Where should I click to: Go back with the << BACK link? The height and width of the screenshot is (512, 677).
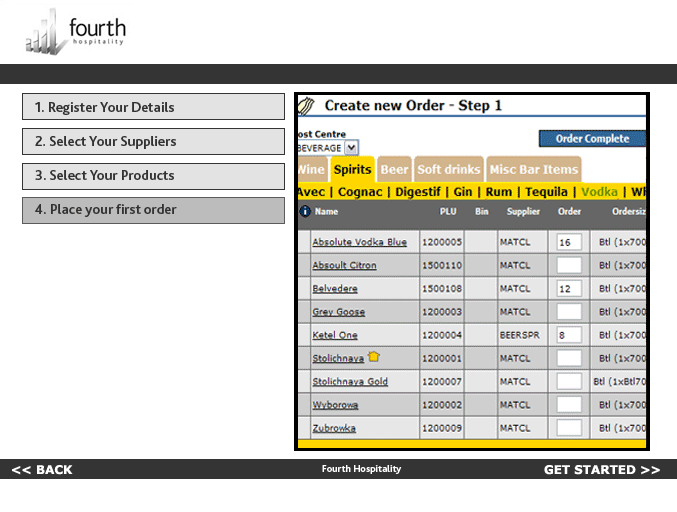pos(42,470)
